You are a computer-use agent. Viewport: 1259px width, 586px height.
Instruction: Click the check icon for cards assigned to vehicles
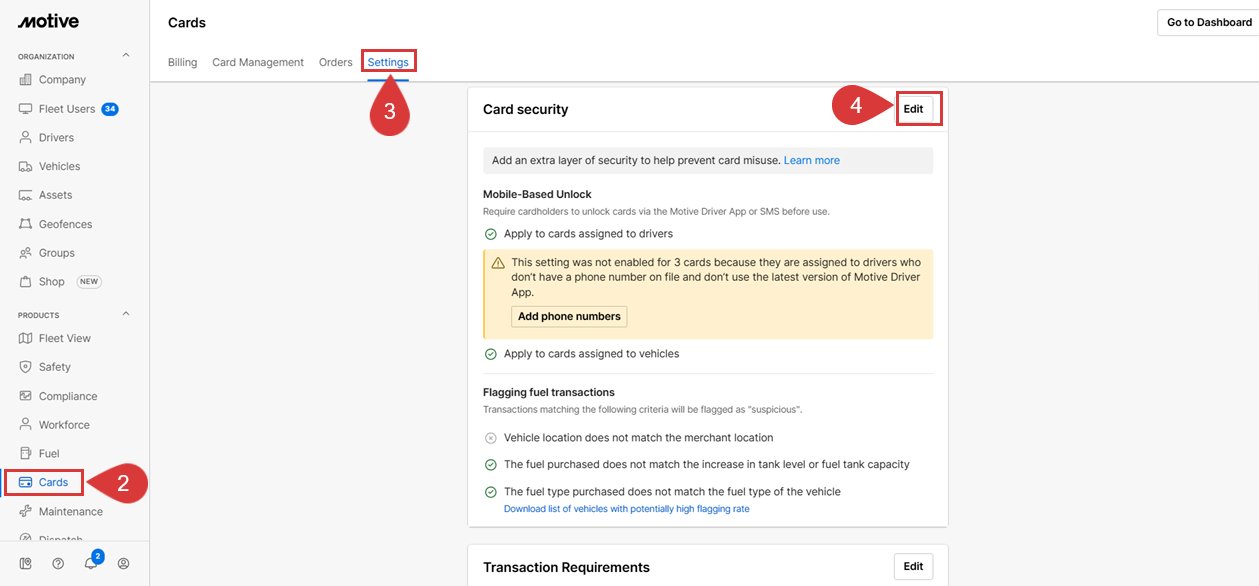coord(491,354)
